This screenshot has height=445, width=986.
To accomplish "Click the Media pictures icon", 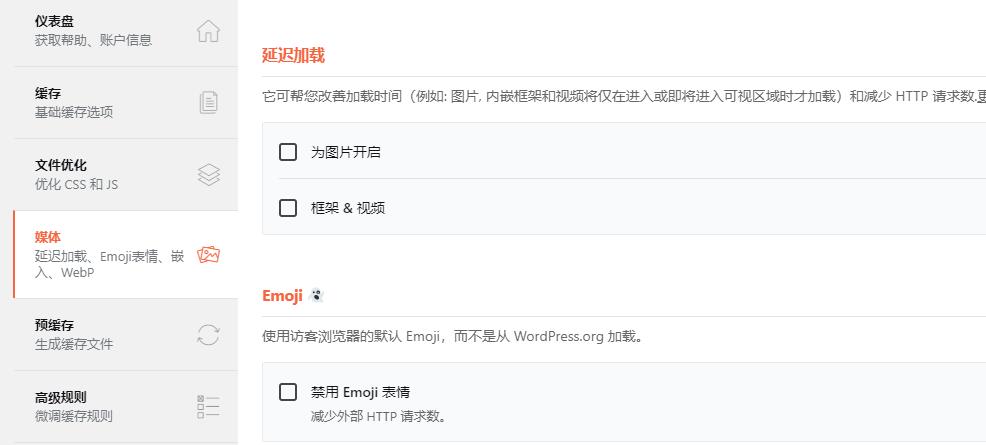I will pyautogui.click(x=208, y=255).
